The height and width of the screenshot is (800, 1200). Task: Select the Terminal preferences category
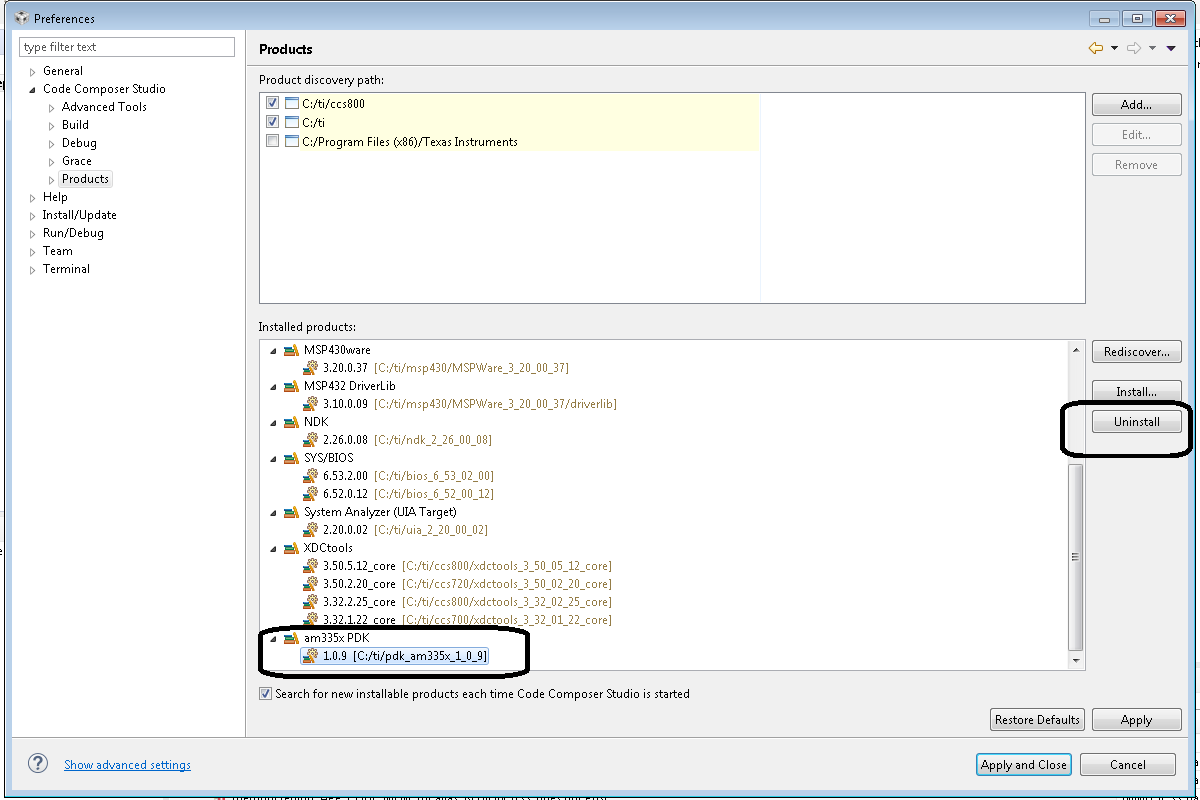tap(66, 269)
